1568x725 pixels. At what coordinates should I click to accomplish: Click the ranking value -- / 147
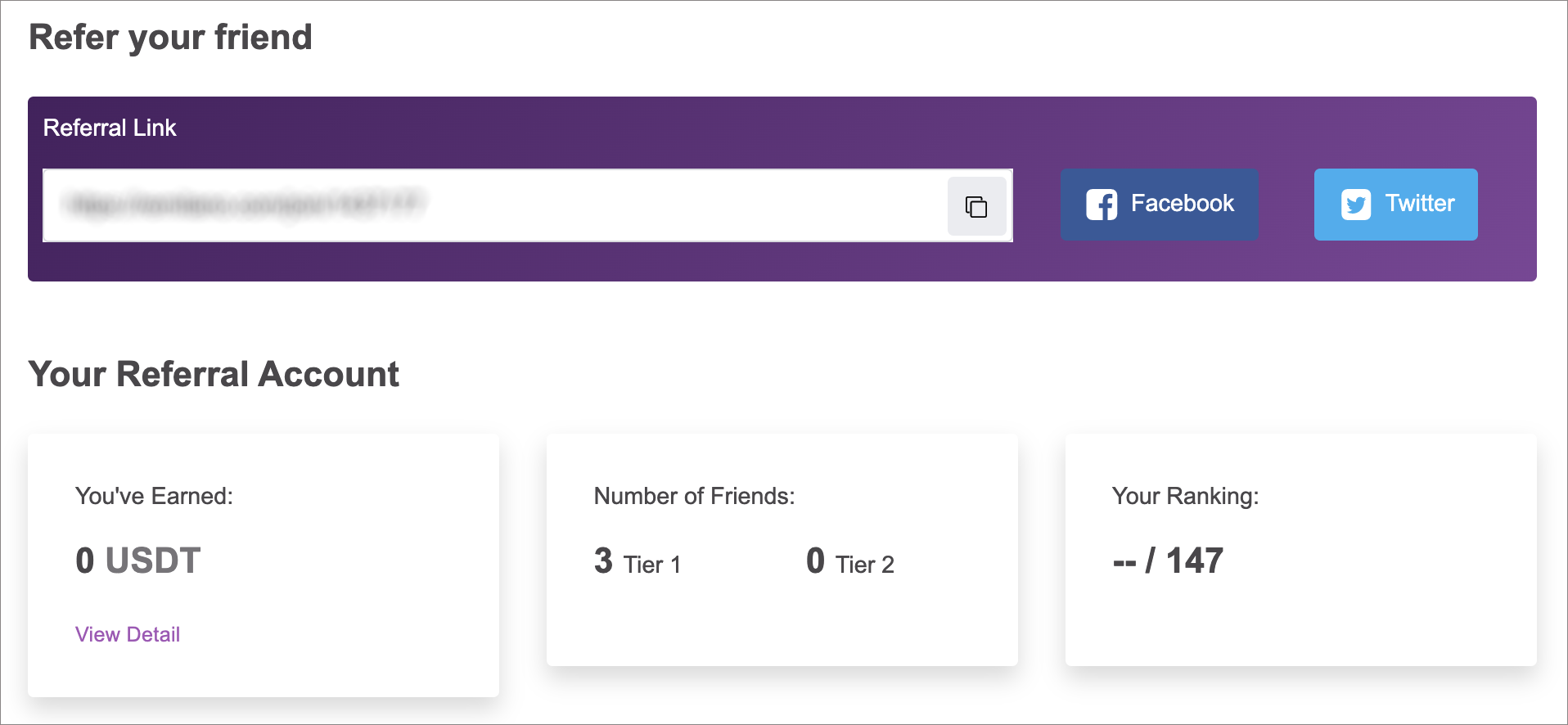1166,561
